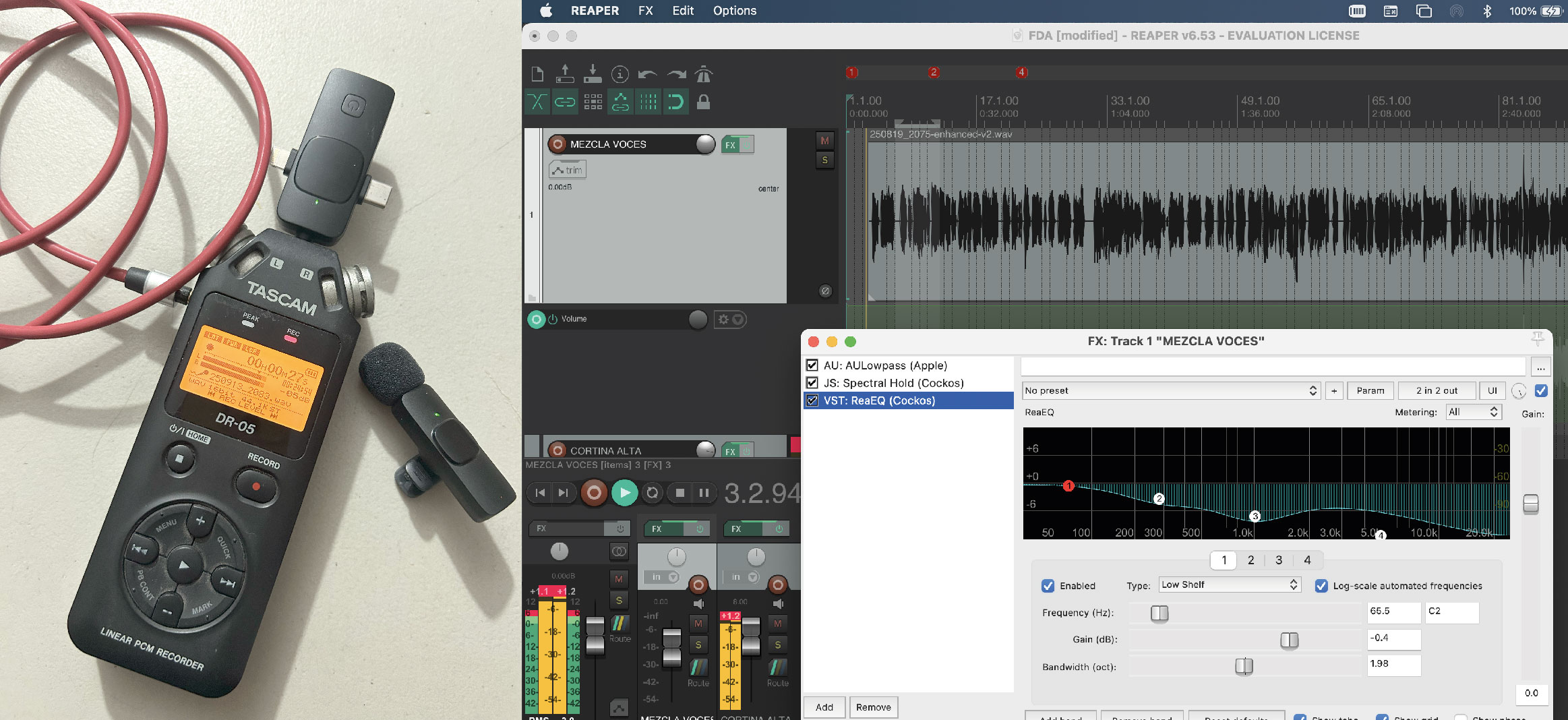
Task: Open the No preset dropdown
Action: click(1171, 390)
